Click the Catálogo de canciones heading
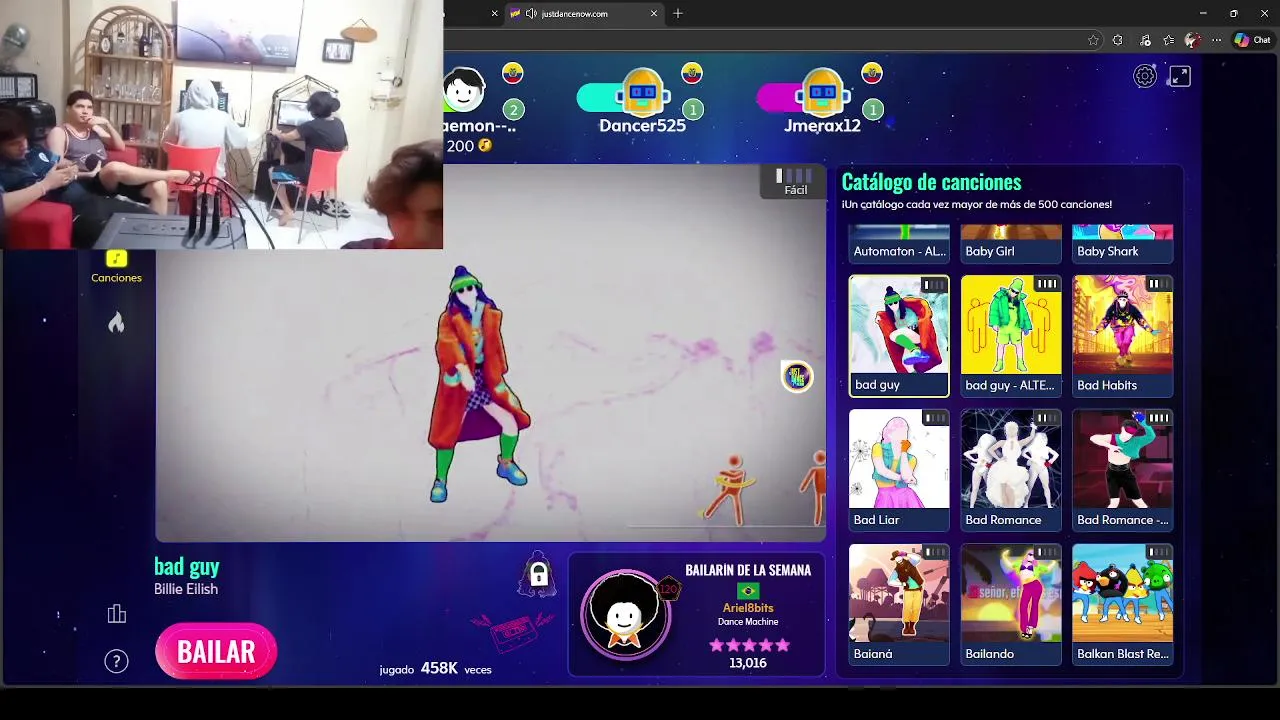 point(931,182)
